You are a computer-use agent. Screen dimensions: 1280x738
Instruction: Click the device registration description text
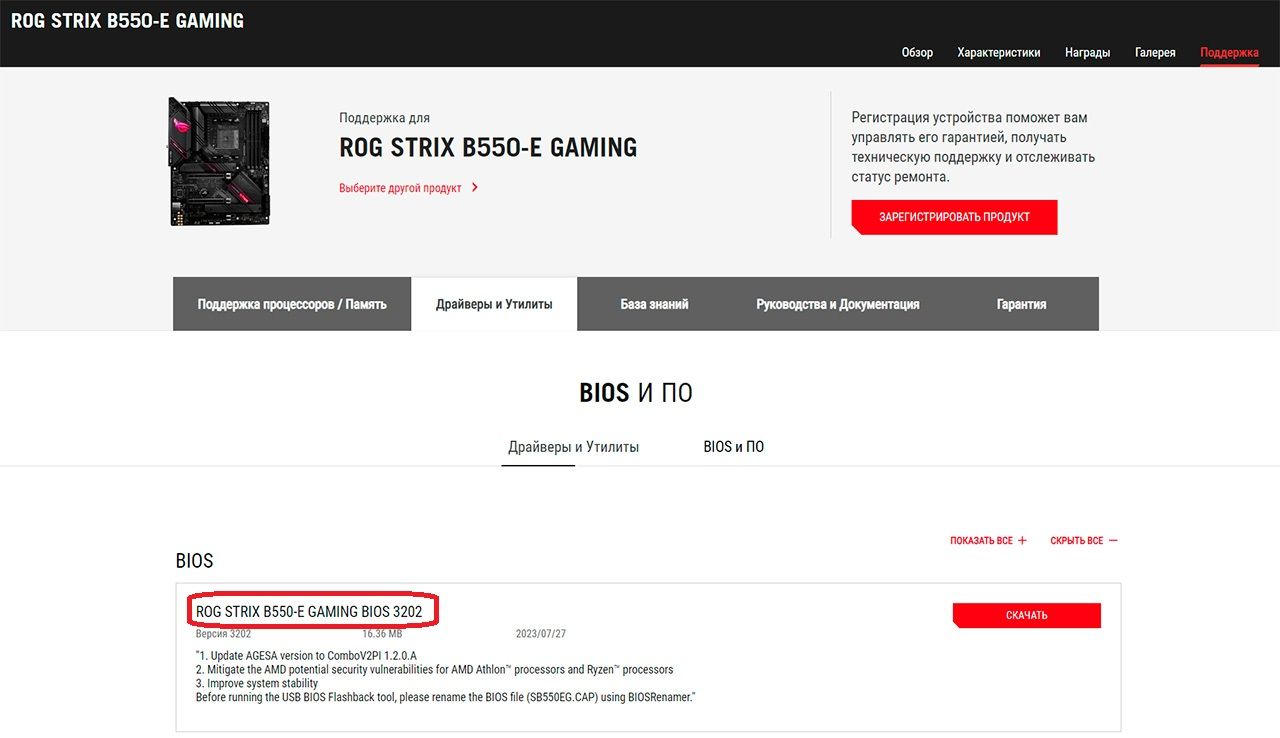pyautogui.click(x=973, y=147)
